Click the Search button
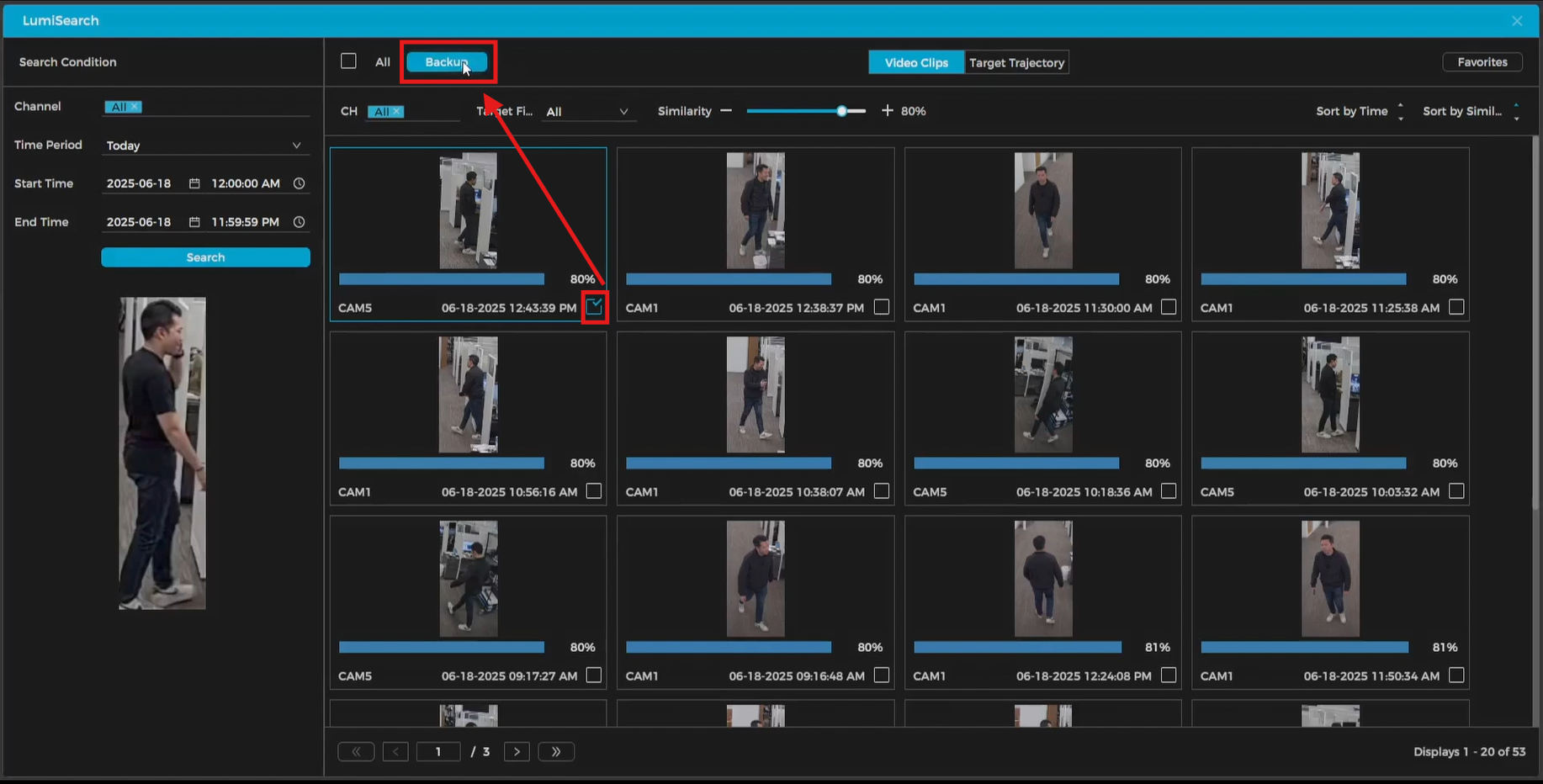Viewport: 1543px width, 784px height. [205, 257]
